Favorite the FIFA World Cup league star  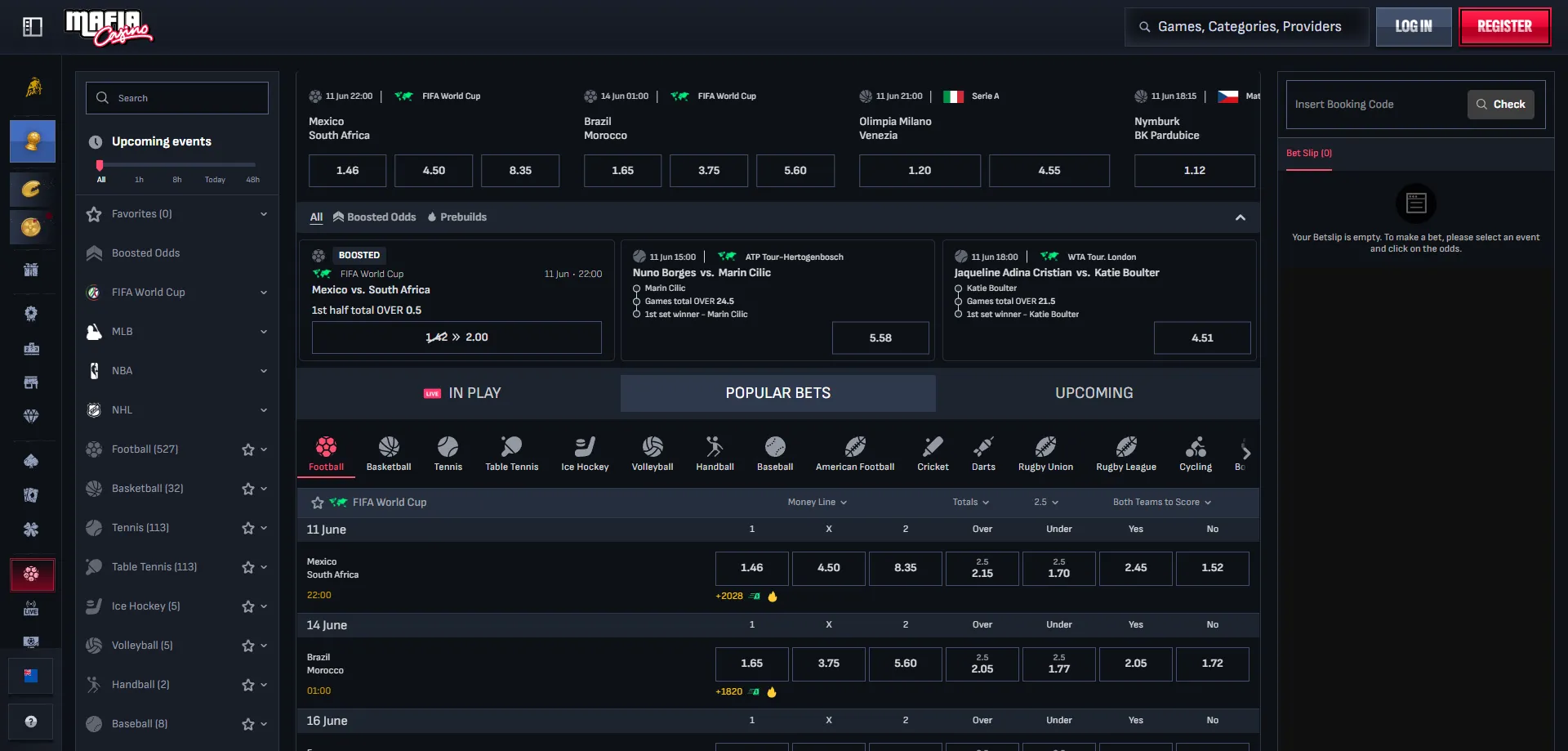pyautogui.click(x=318, y=503)
